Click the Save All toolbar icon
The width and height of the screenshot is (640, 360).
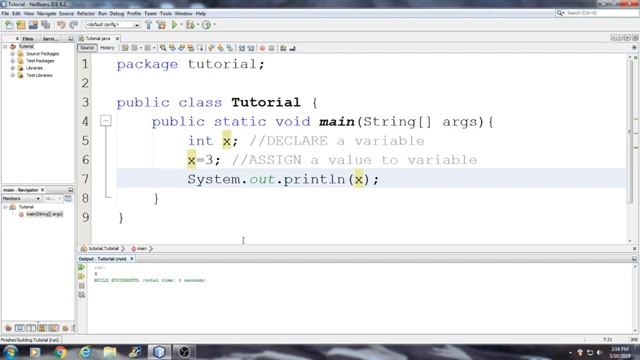pyautogui.click(x=45, y=25)
